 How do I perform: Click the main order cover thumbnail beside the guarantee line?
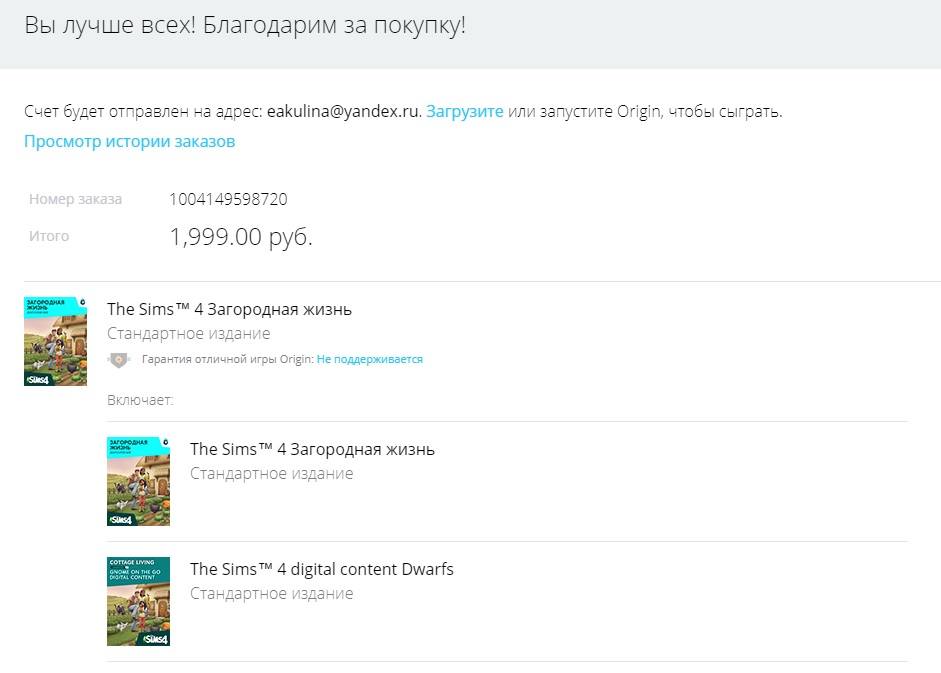(x=55, y=341)
